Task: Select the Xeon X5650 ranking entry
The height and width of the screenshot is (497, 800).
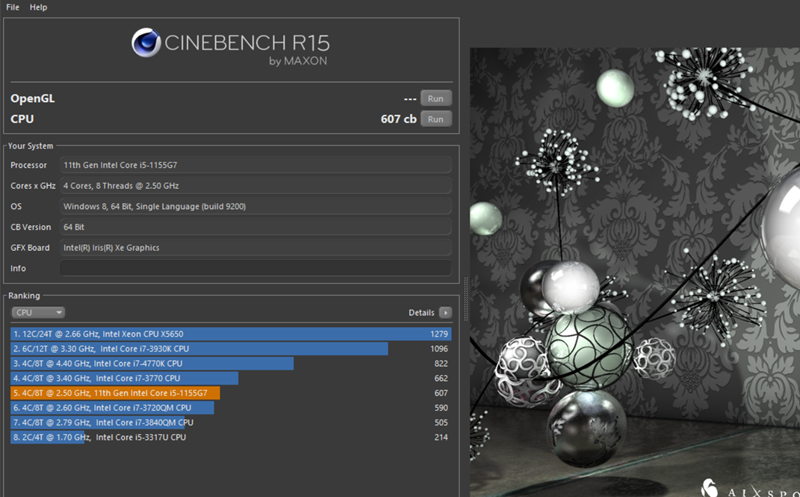Action: coord(230,334)
